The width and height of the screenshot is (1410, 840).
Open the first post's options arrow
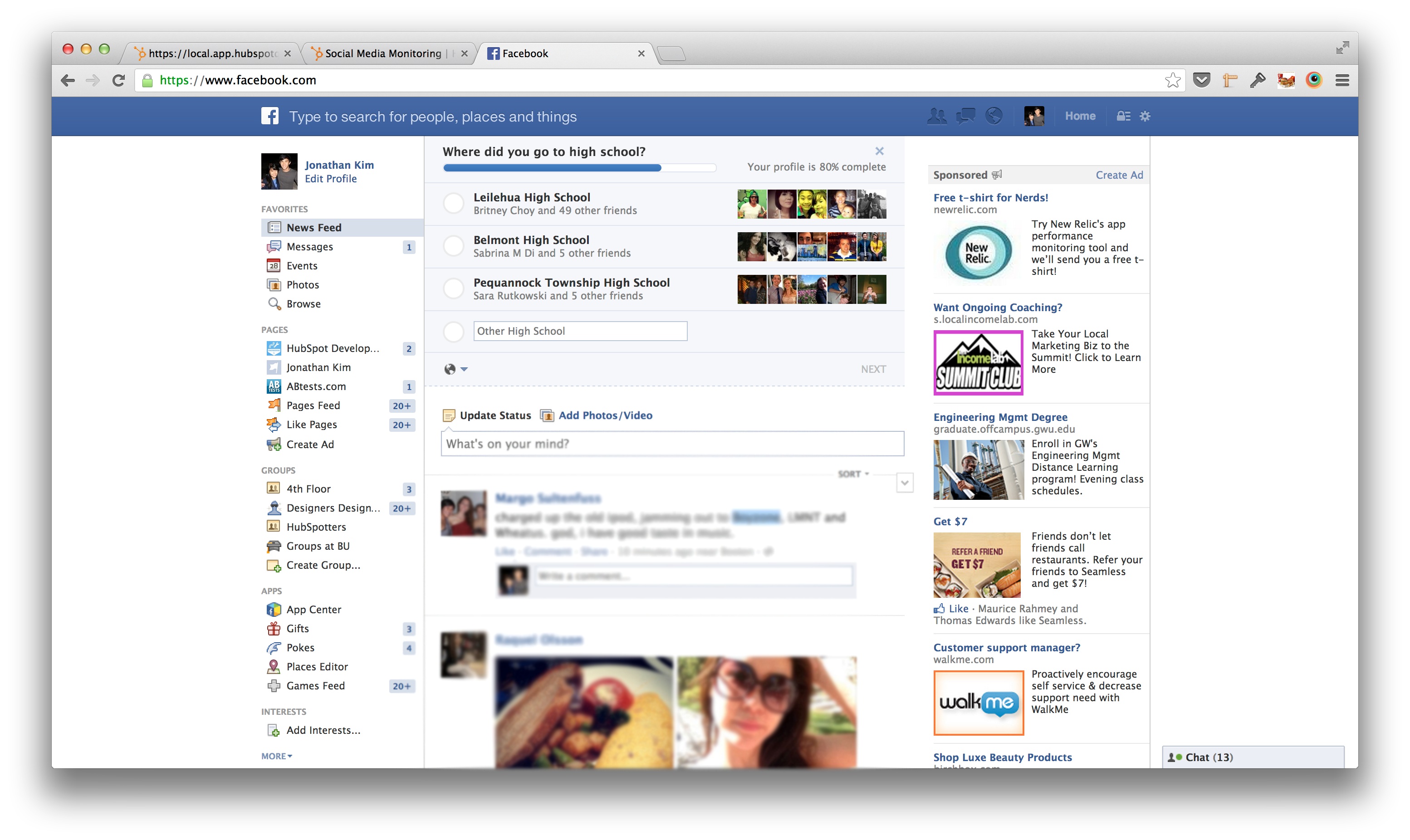click(x=905, y=483)
